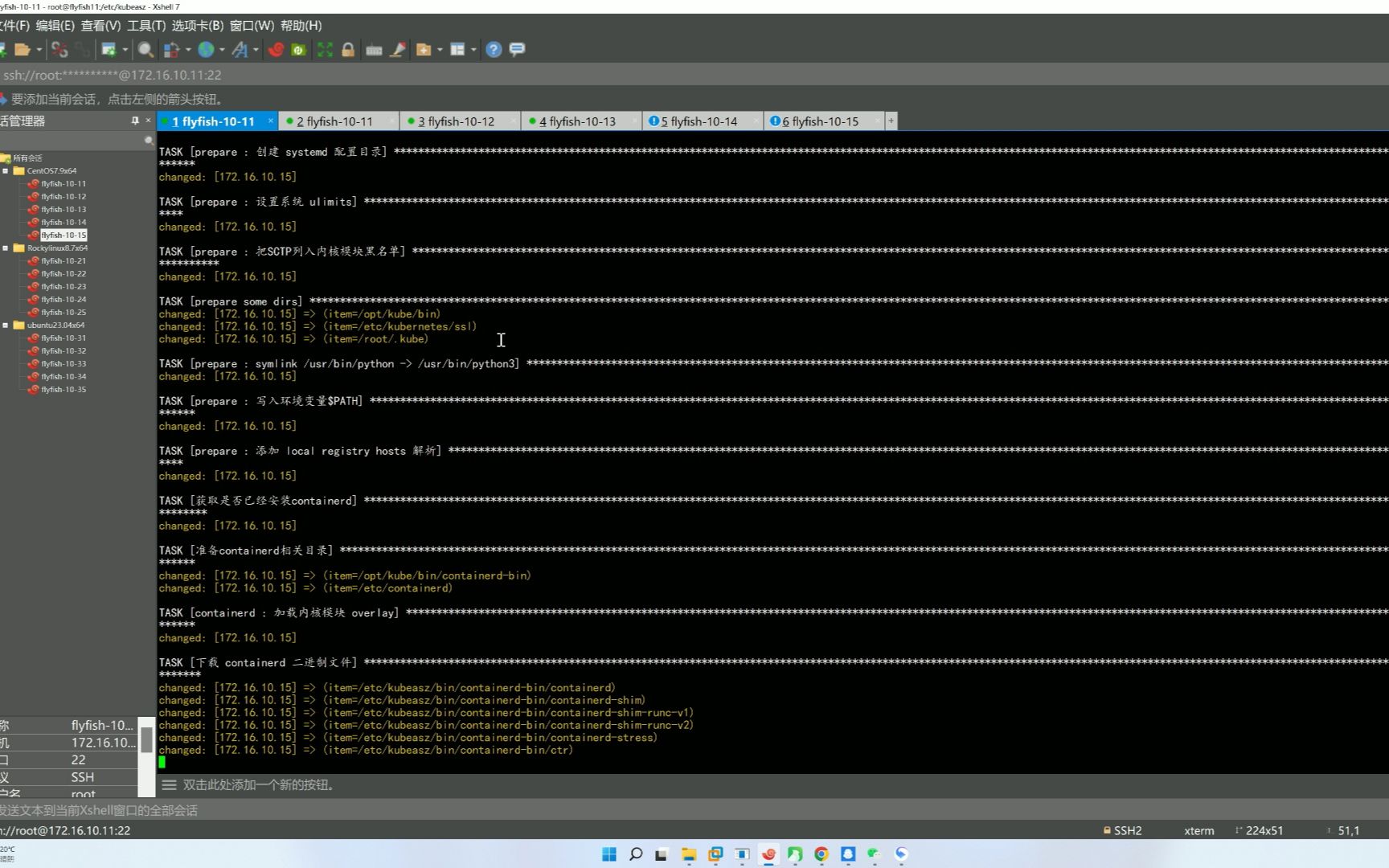Expand the layout icon dropdown arrow
1389x868 pixels.
click(x=473, y=50)
